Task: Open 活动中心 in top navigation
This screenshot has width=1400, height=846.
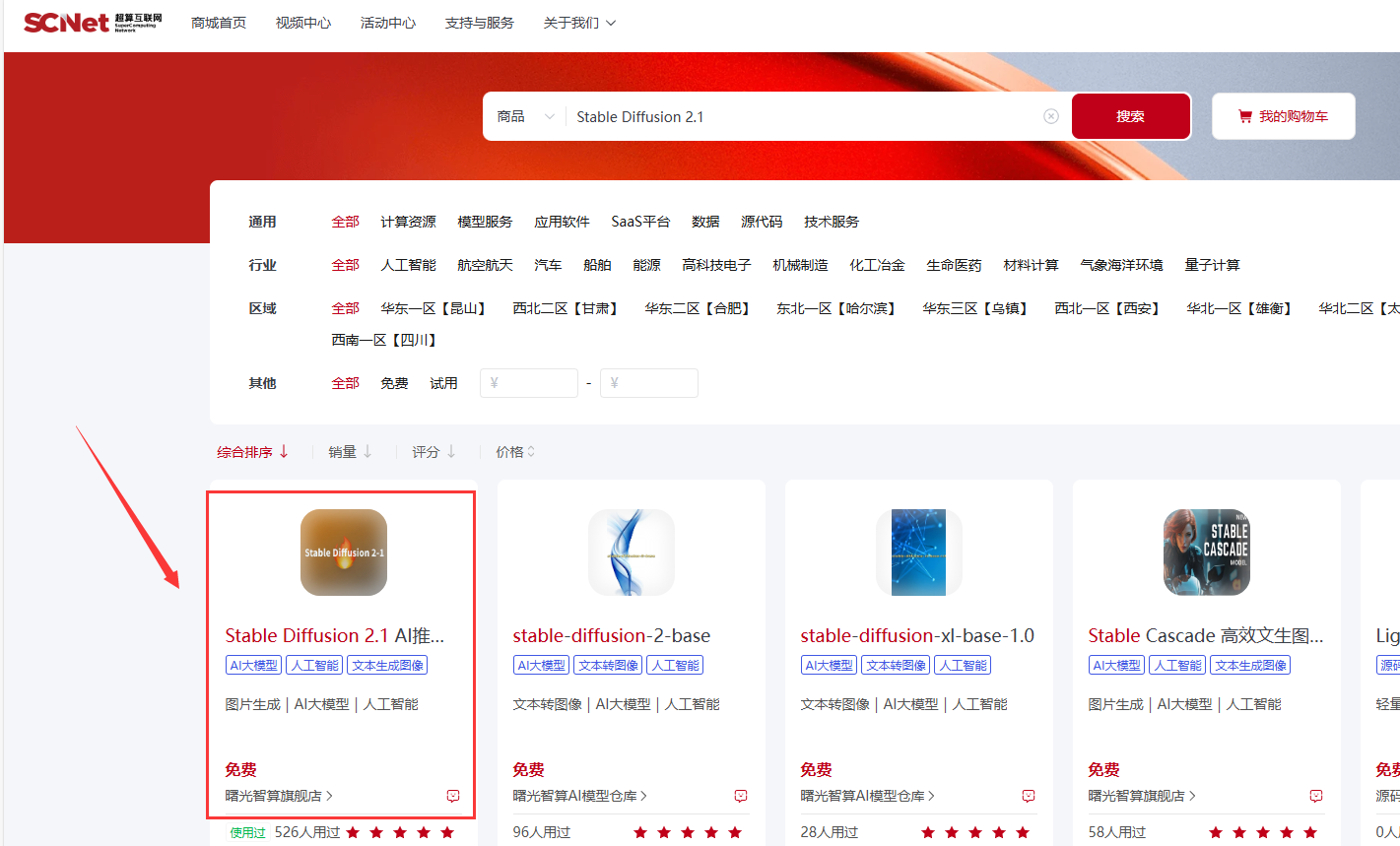Action: pyautogui.click(x=388, y=23)
